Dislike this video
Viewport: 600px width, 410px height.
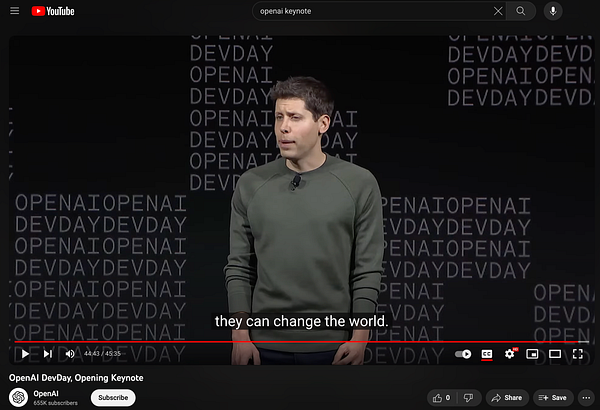[468, 398]
